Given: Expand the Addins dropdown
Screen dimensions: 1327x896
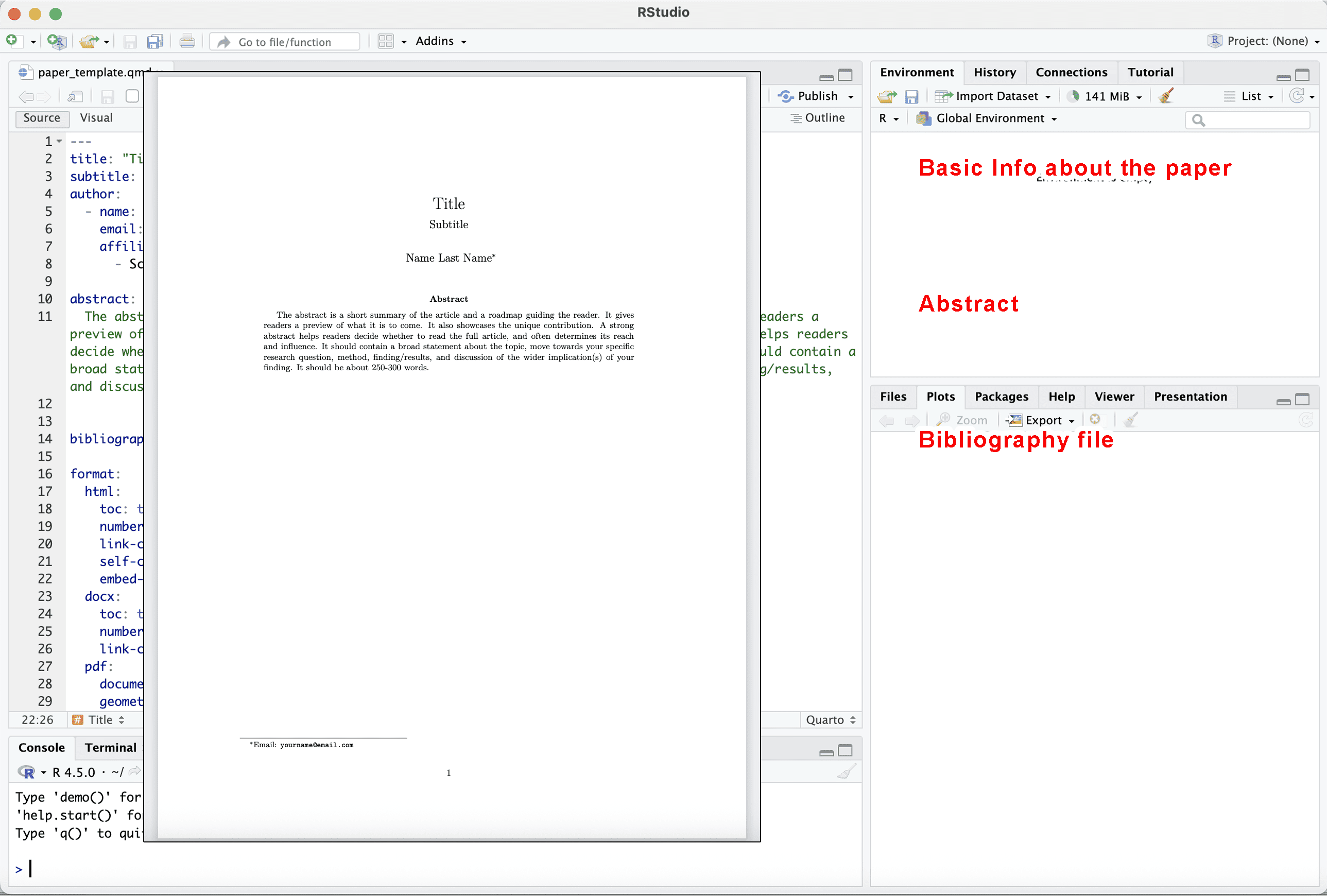Looking at the screenshot, I should (441, 41).
